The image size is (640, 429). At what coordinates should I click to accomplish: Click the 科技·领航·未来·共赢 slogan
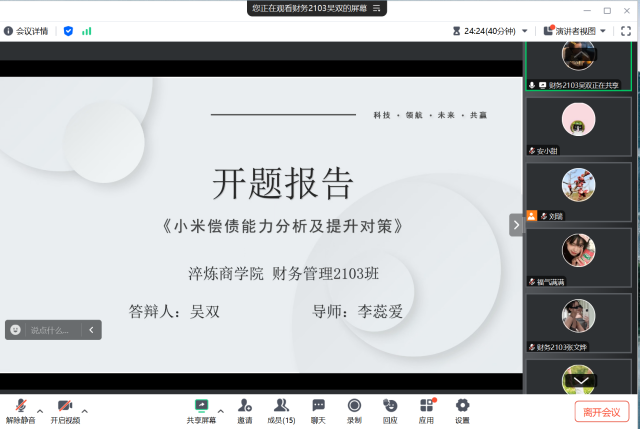point(430,115)
